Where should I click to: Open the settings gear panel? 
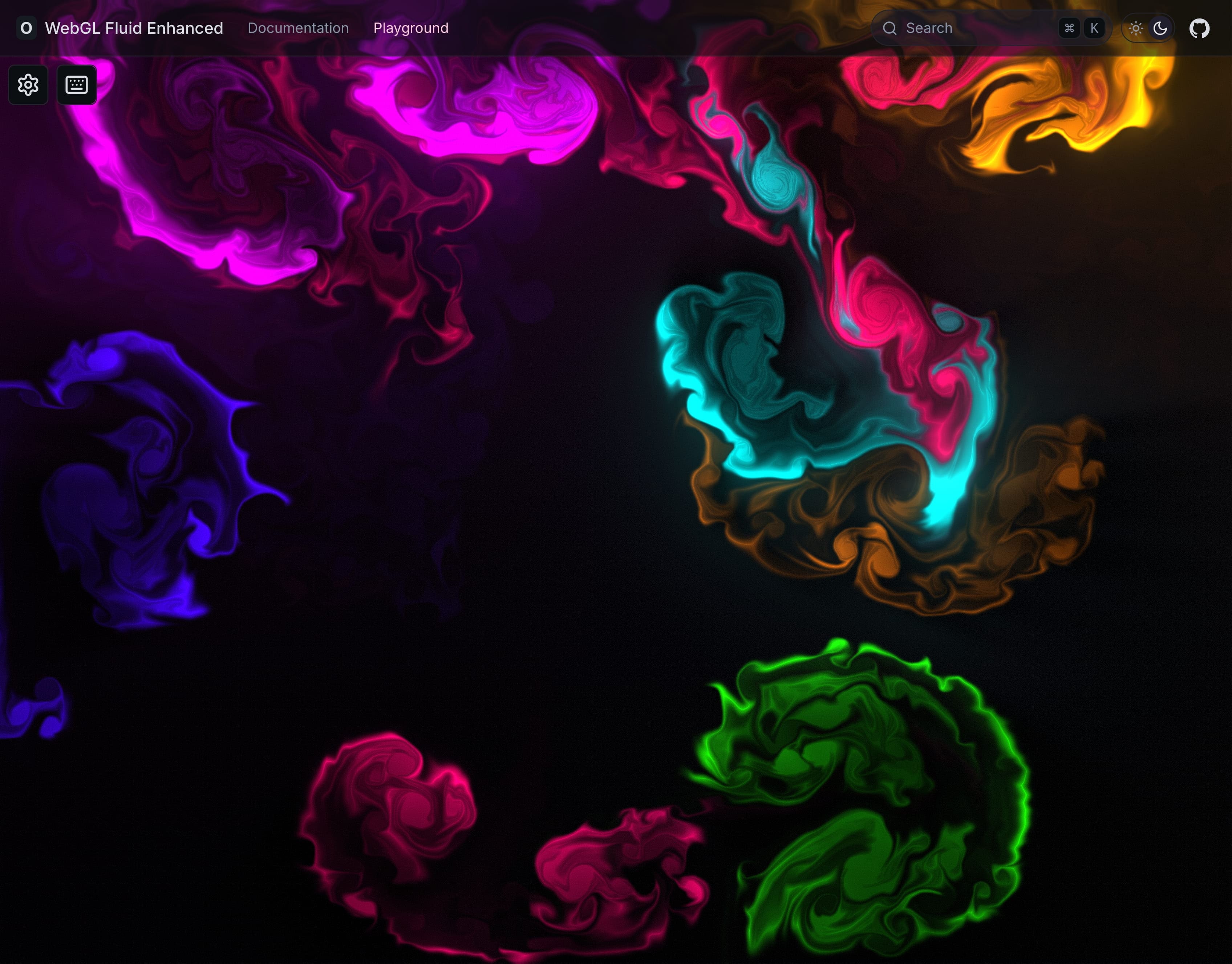(x=28, y=85)
